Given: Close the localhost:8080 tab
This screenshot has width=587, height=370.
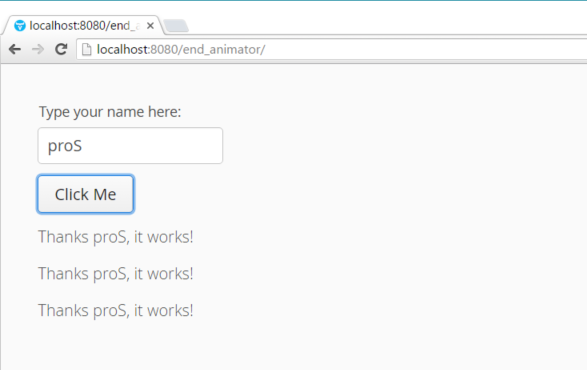Looking at the screenshot, I should pyautogui.click(x=150, y=25).
